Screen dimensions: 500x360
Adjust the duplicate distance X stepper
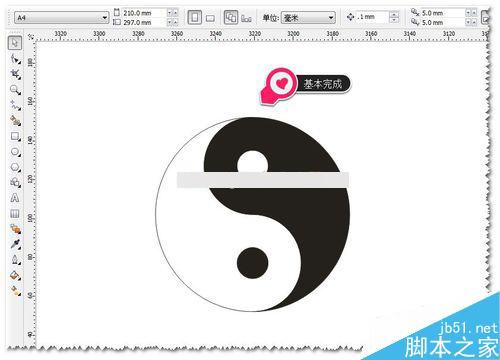click(x=471, y=13)
